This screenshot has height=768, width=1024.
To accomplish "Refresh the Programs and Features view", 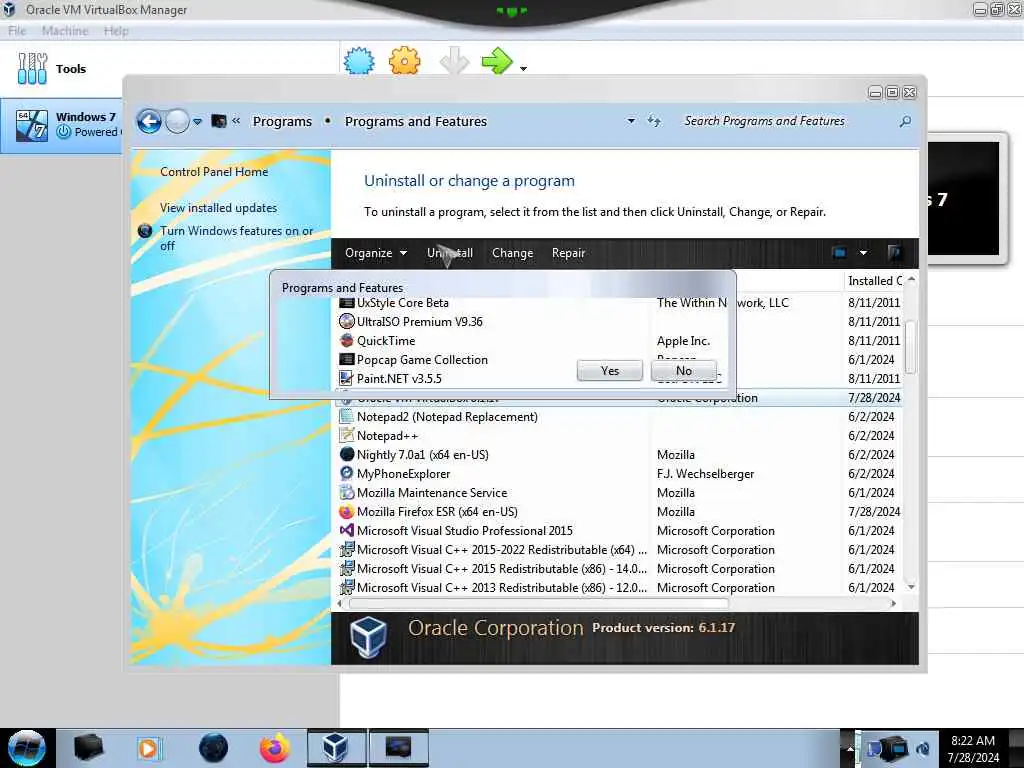I will click(654, 121).
